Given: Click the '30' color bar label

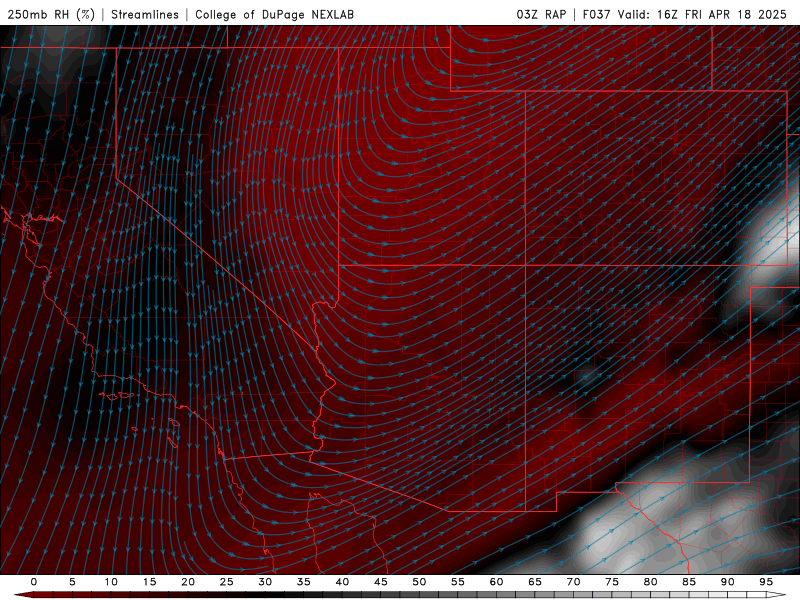Looking at the screenshot, I should 265,582.
